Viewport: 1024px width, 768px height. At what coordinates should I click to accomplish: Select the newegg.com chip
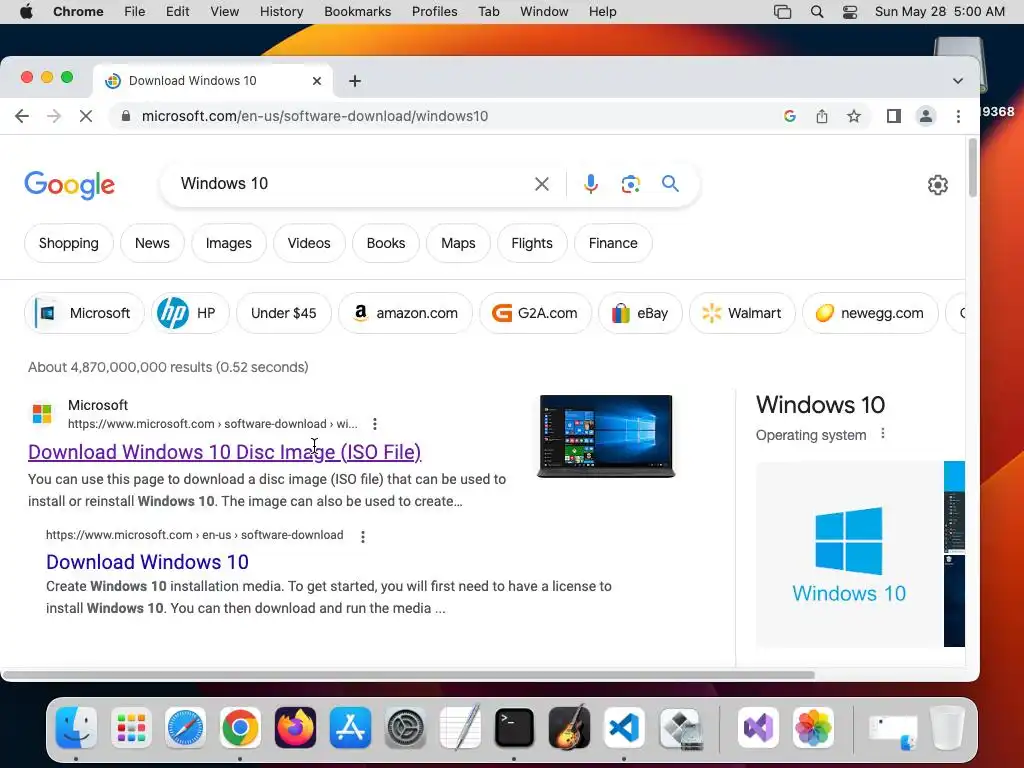pyautogui.click(x=870, y=313)
